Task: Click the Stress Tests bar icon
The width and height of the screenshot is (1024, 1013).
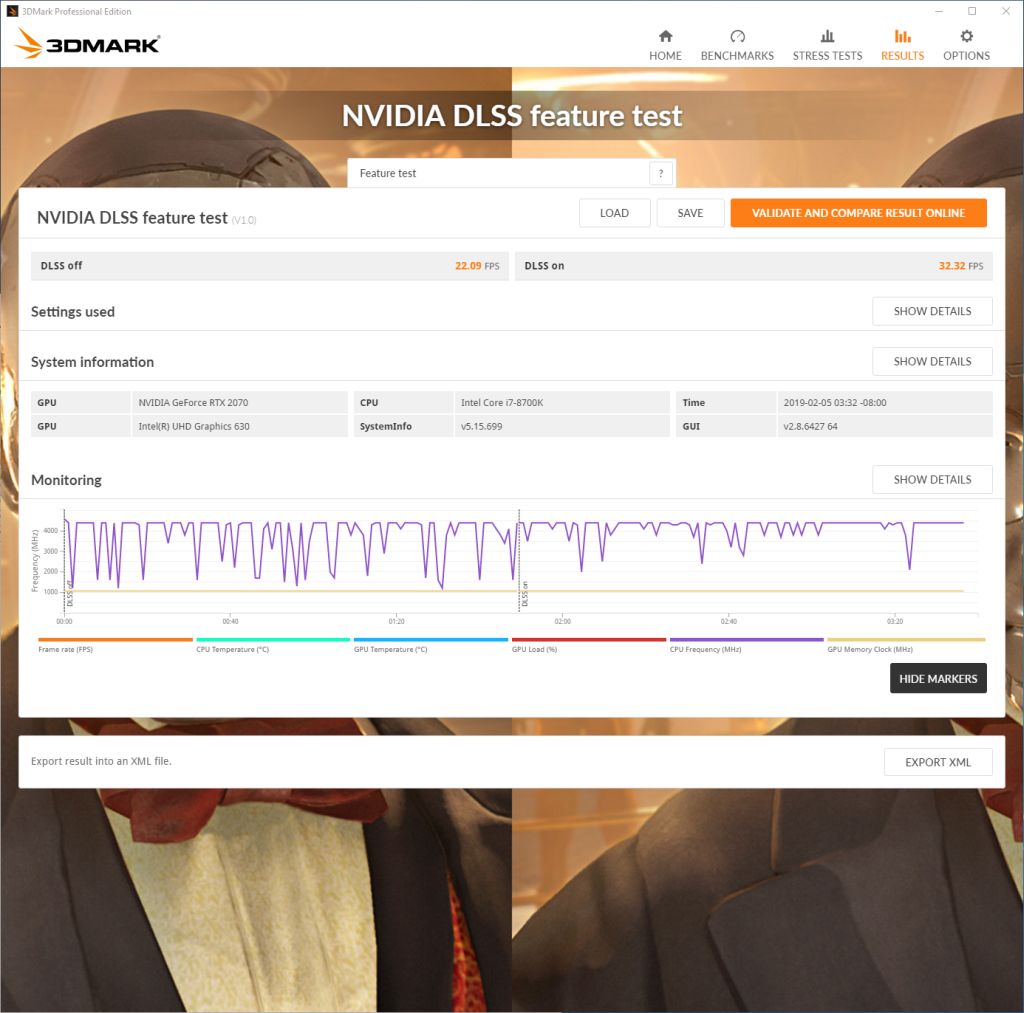Action: click(827, 36)
